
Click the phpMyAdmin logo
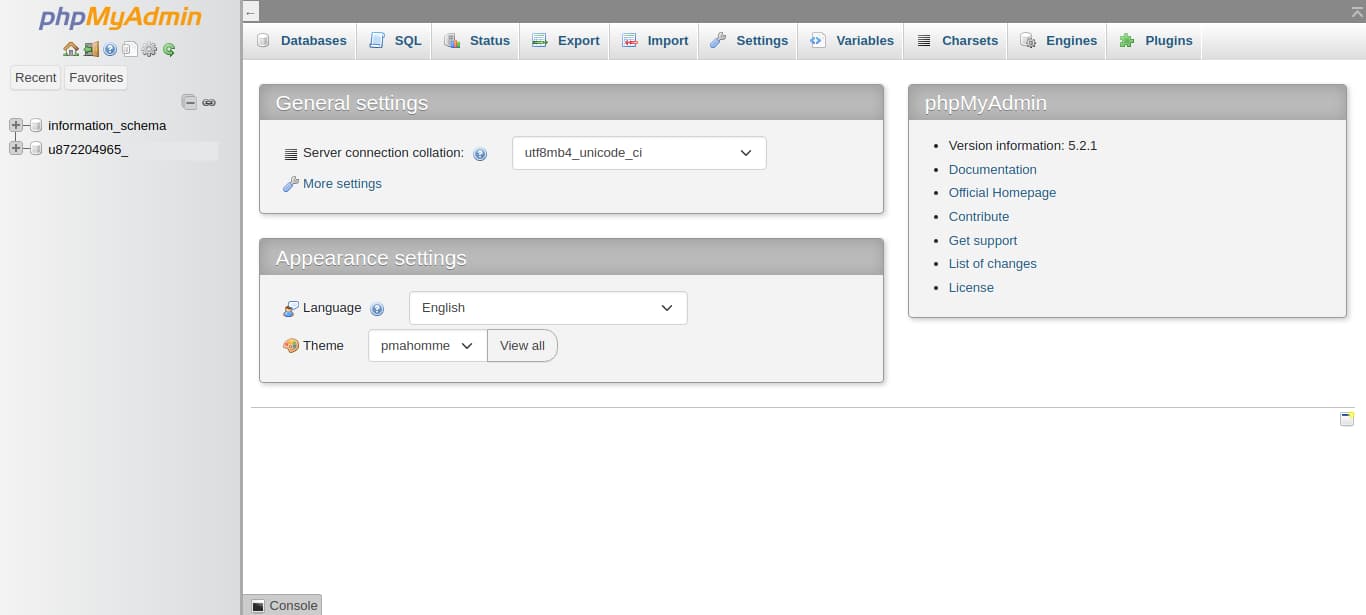(120, 18)
